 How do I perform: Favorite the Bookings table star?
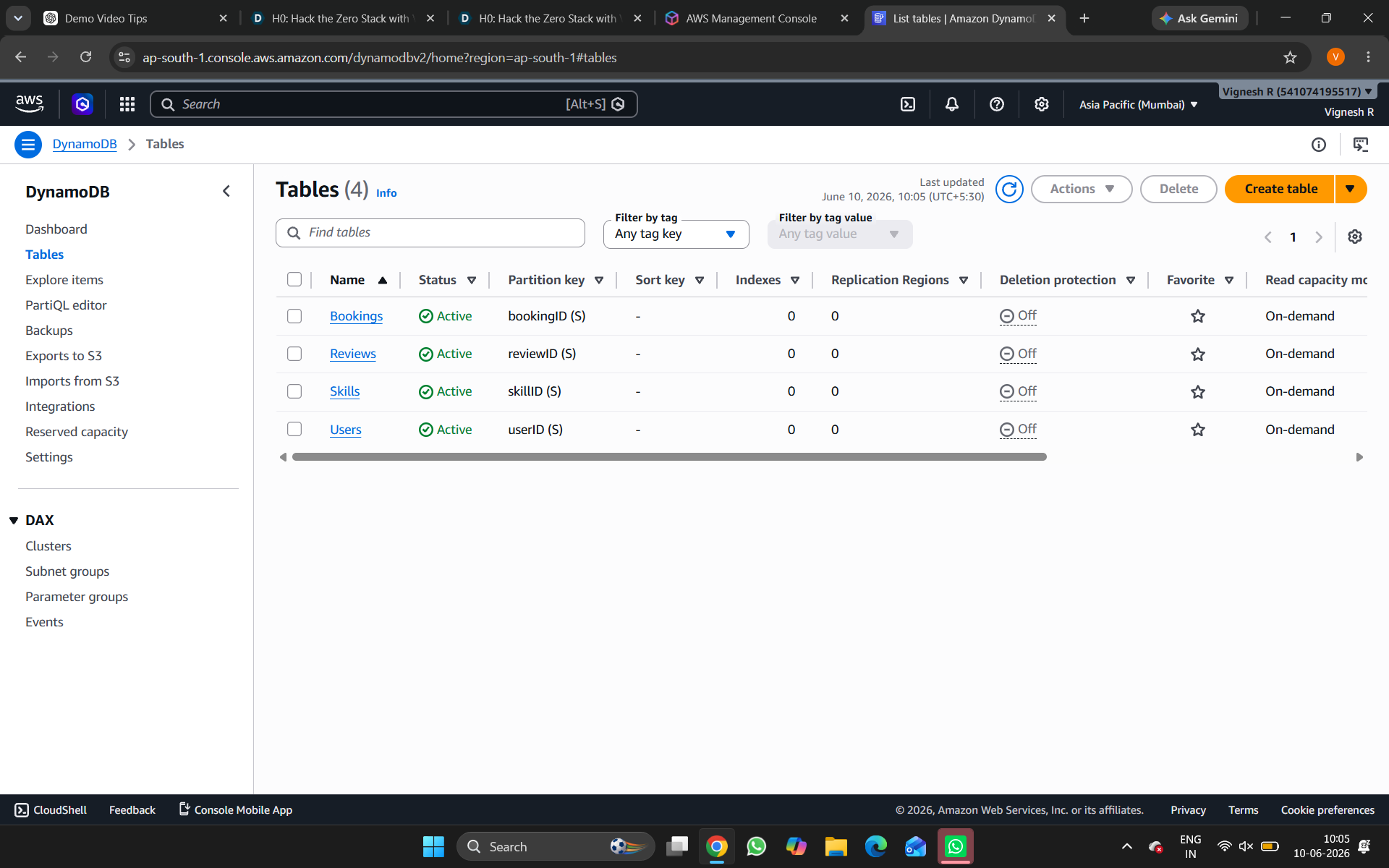(x=1198, y=316)
